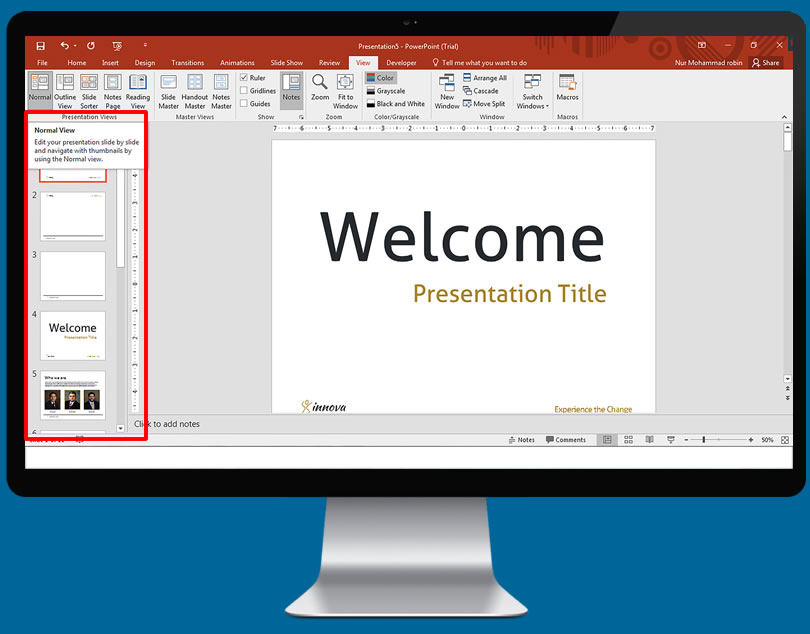The width and height of the screenshot is (810, 634).
Task: Select the slide 4 Welcome thumbnail
Action: point(72,335)
